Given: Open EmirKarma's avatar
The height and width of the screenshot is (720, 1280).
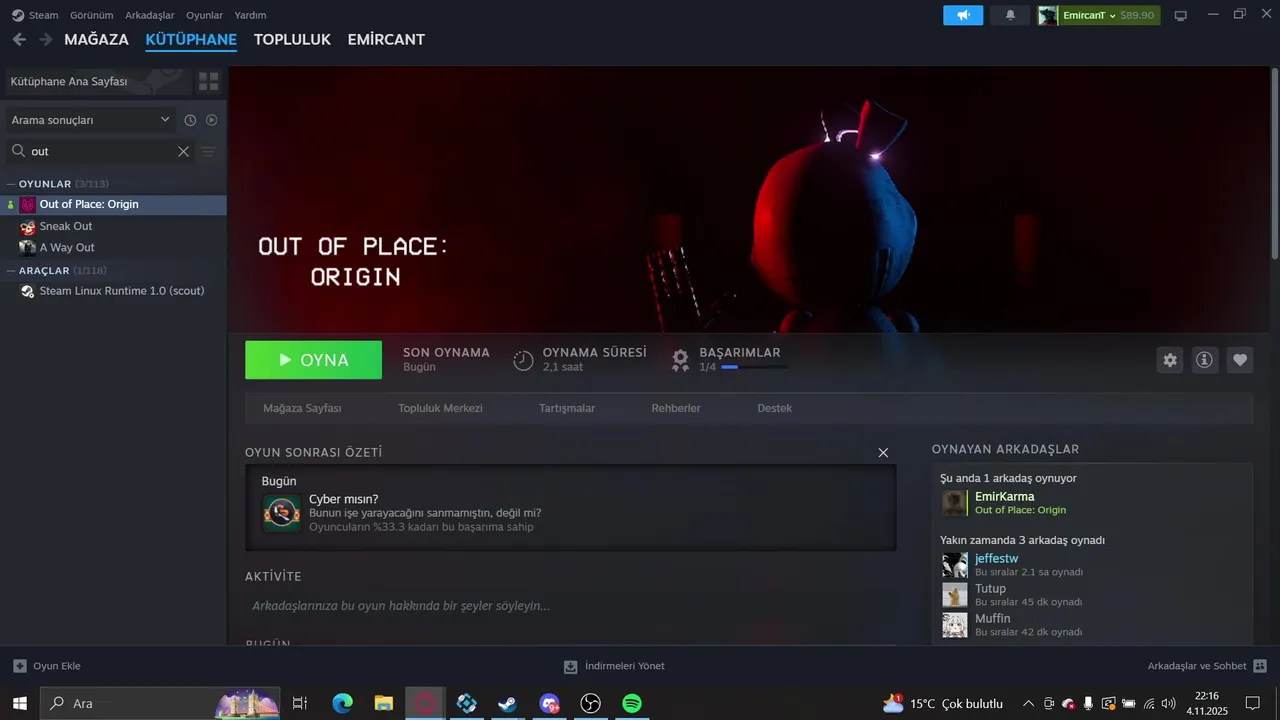Looking at the screenshot, I should pos(955,503).
